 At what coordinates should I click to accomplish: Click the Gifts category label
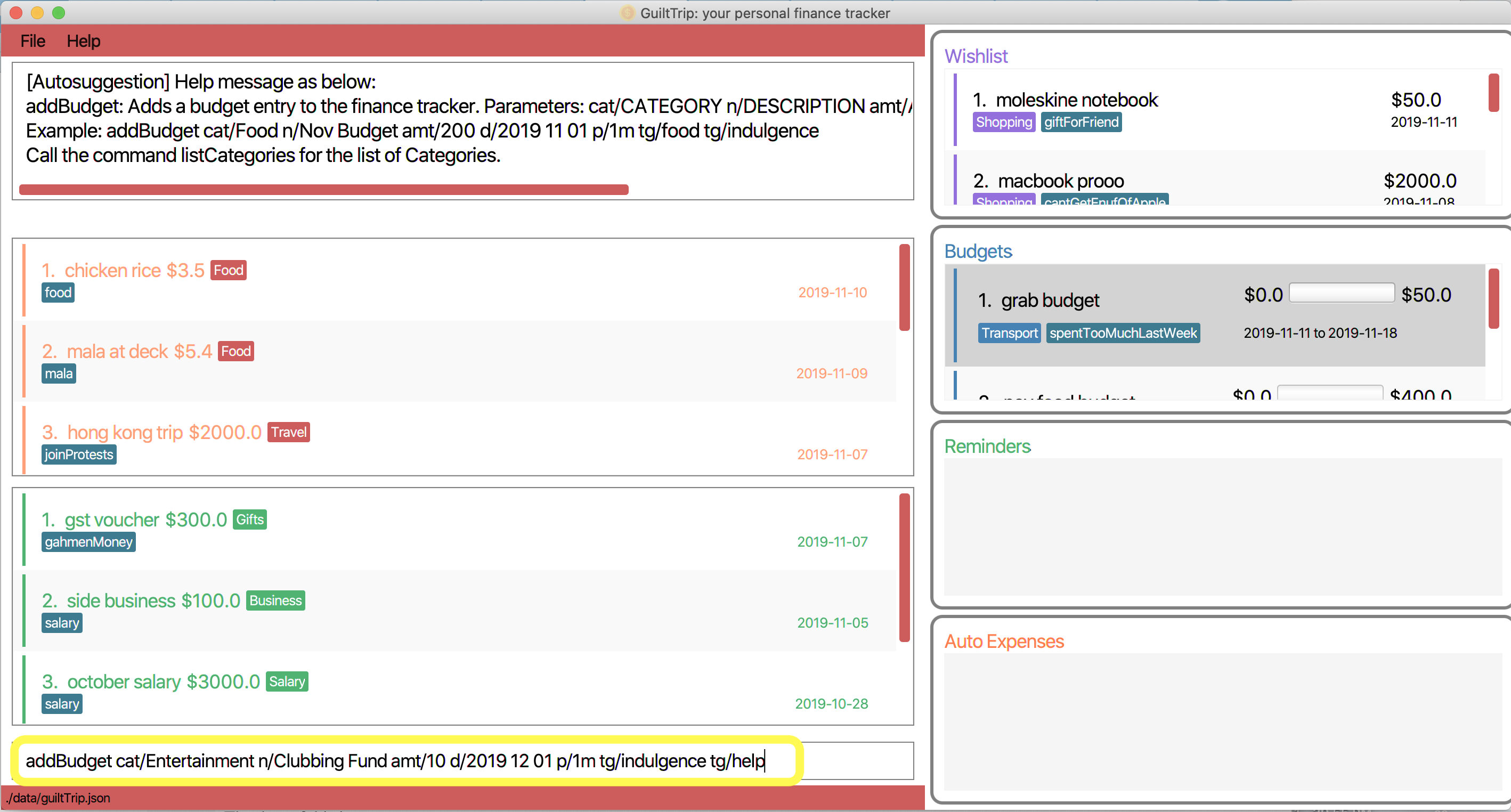tap(250, 519)
